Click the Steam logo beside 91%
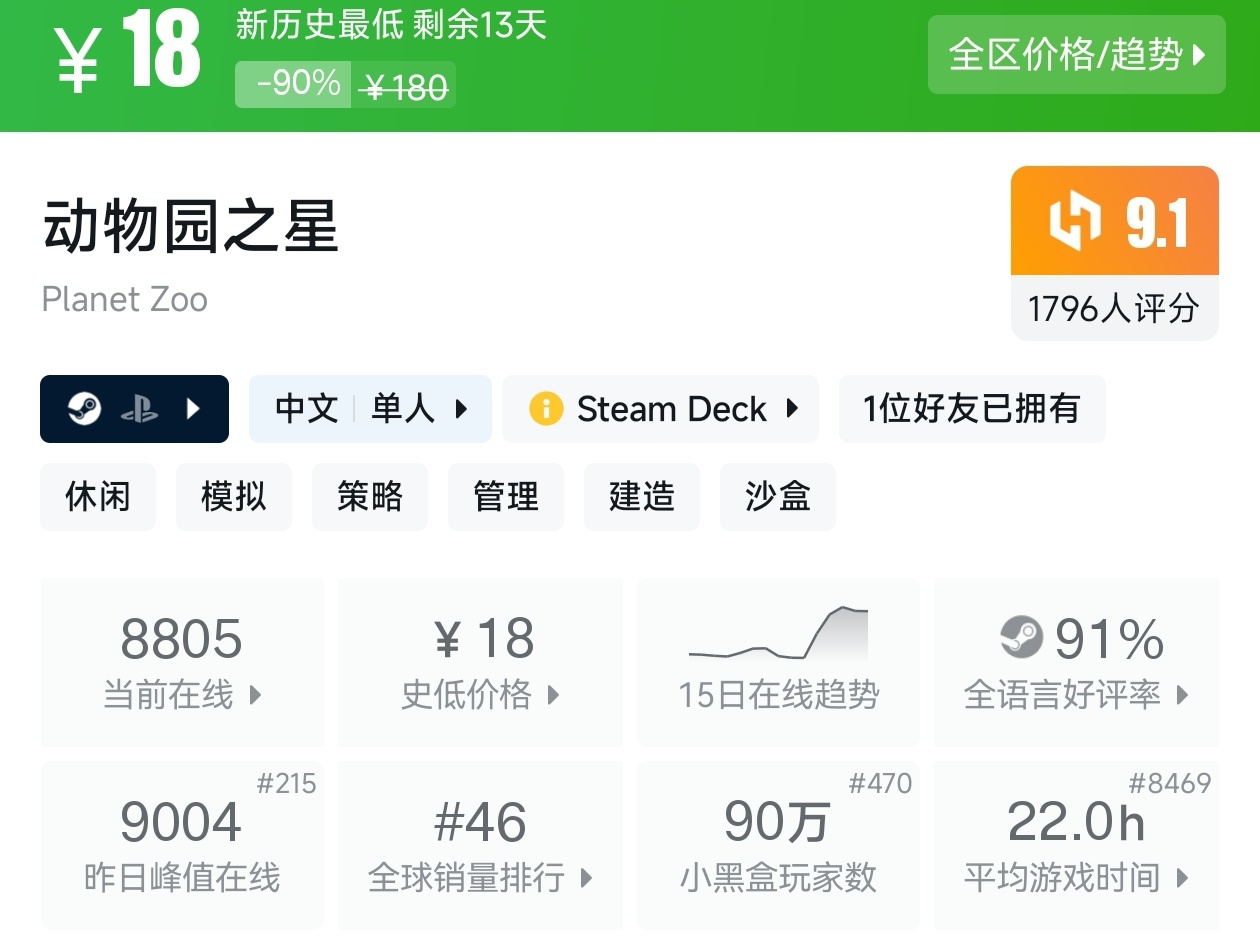 tap(1021, 637)
